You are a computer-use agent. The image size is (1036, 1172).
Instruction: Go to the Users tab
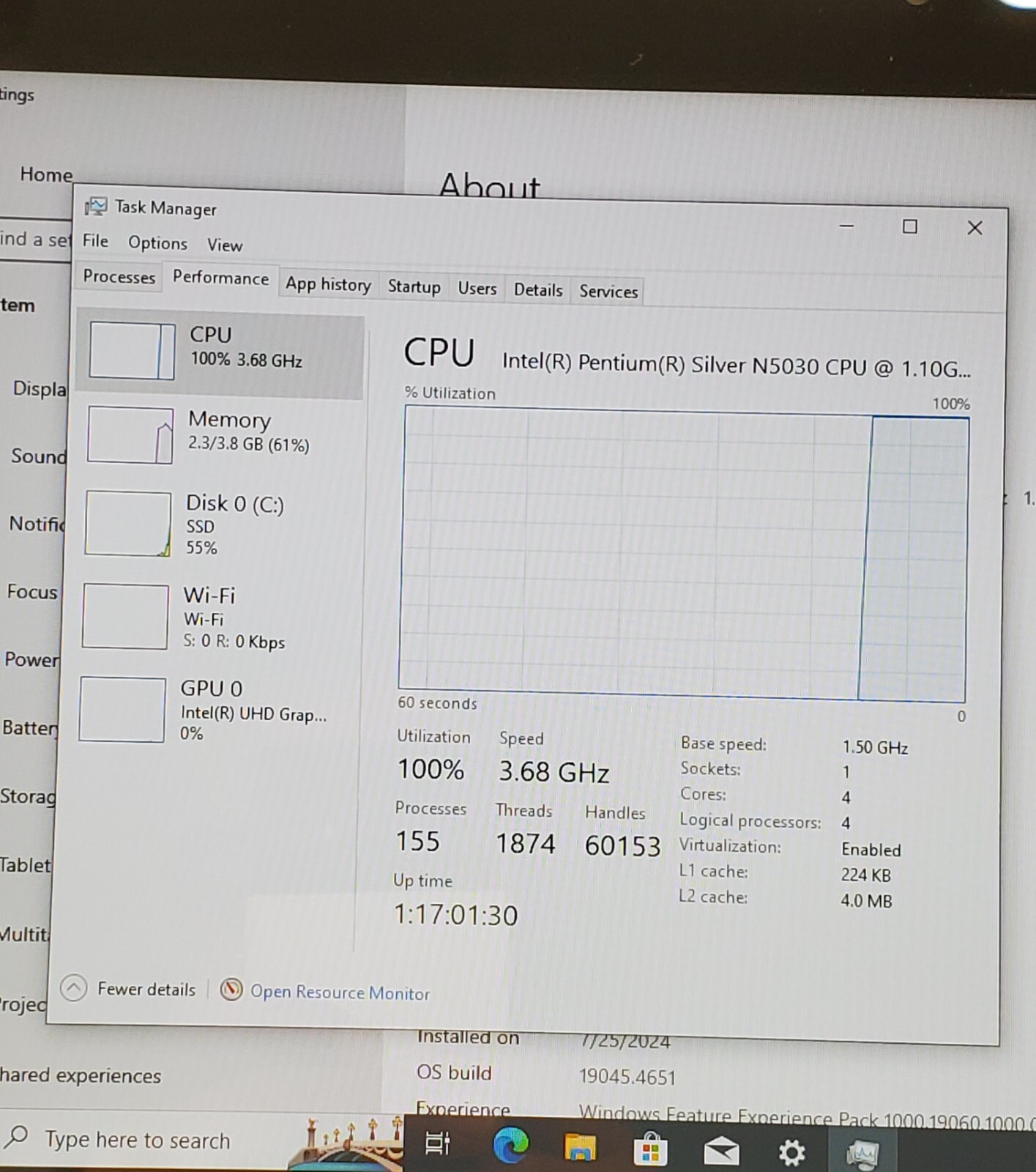coord(477,289)
